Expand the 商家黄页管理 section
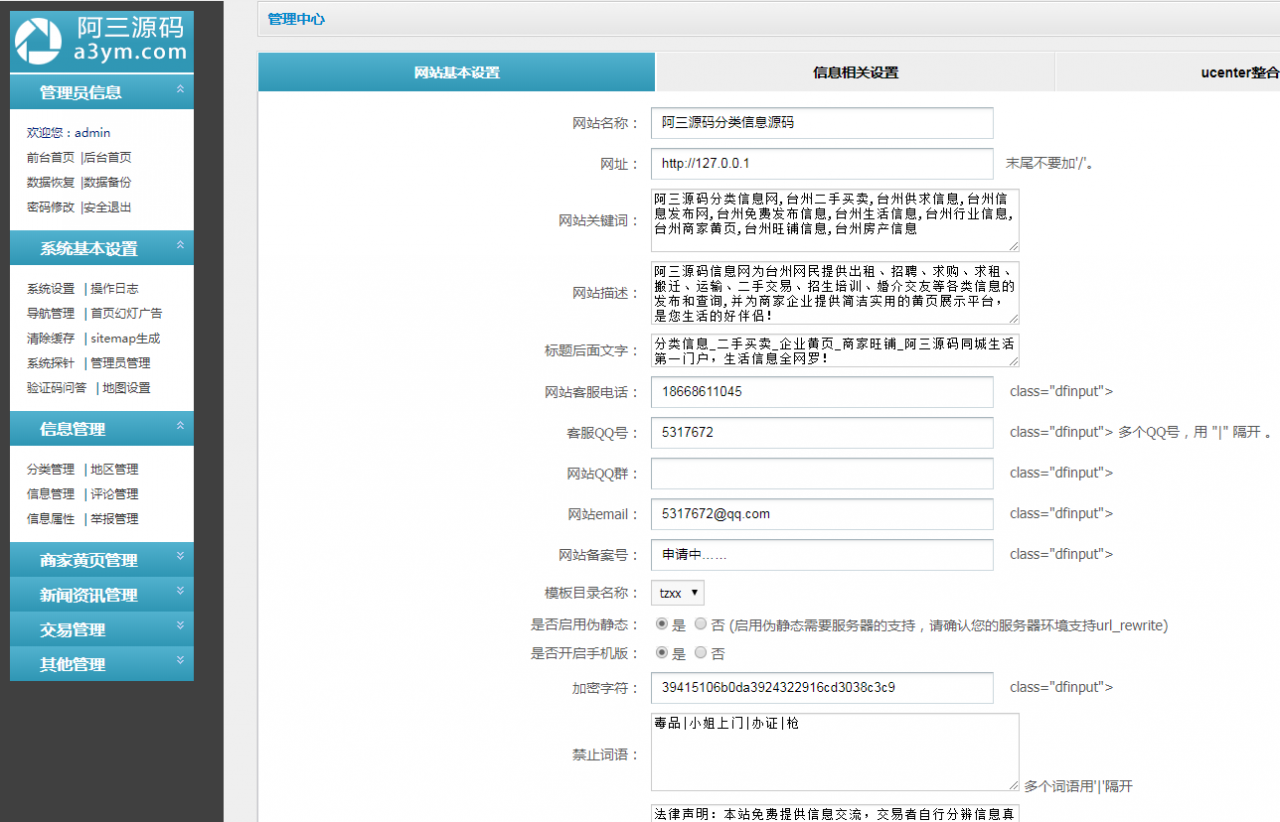Screen dimensions: 1280x822 pyautogui.click(x=102, y=560)
